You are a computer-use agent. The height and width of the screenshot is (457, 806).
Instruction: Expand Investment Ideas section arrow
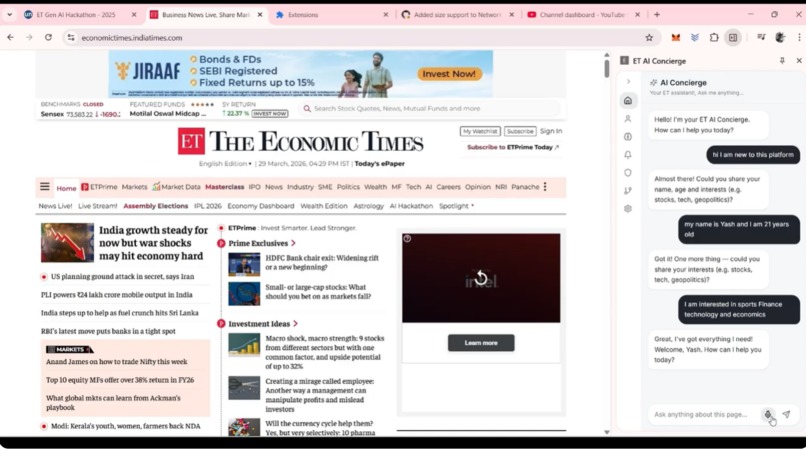(295, 324)
